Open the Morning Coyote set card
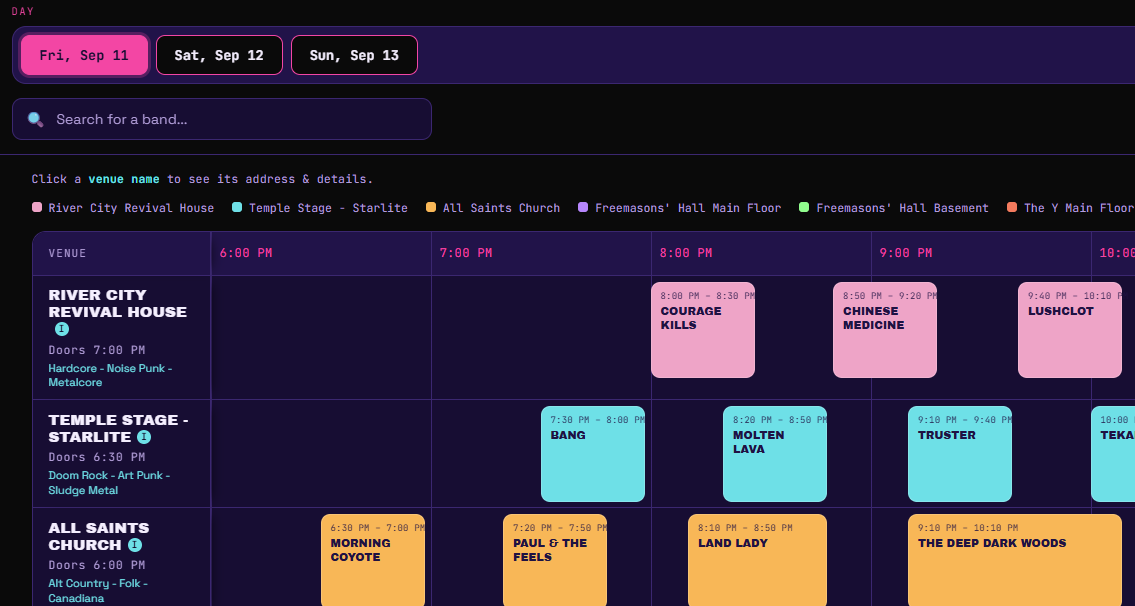Image resolution: width=1135 pixels, height=606 pixels. pyautogui.click(x=373, y=560)
